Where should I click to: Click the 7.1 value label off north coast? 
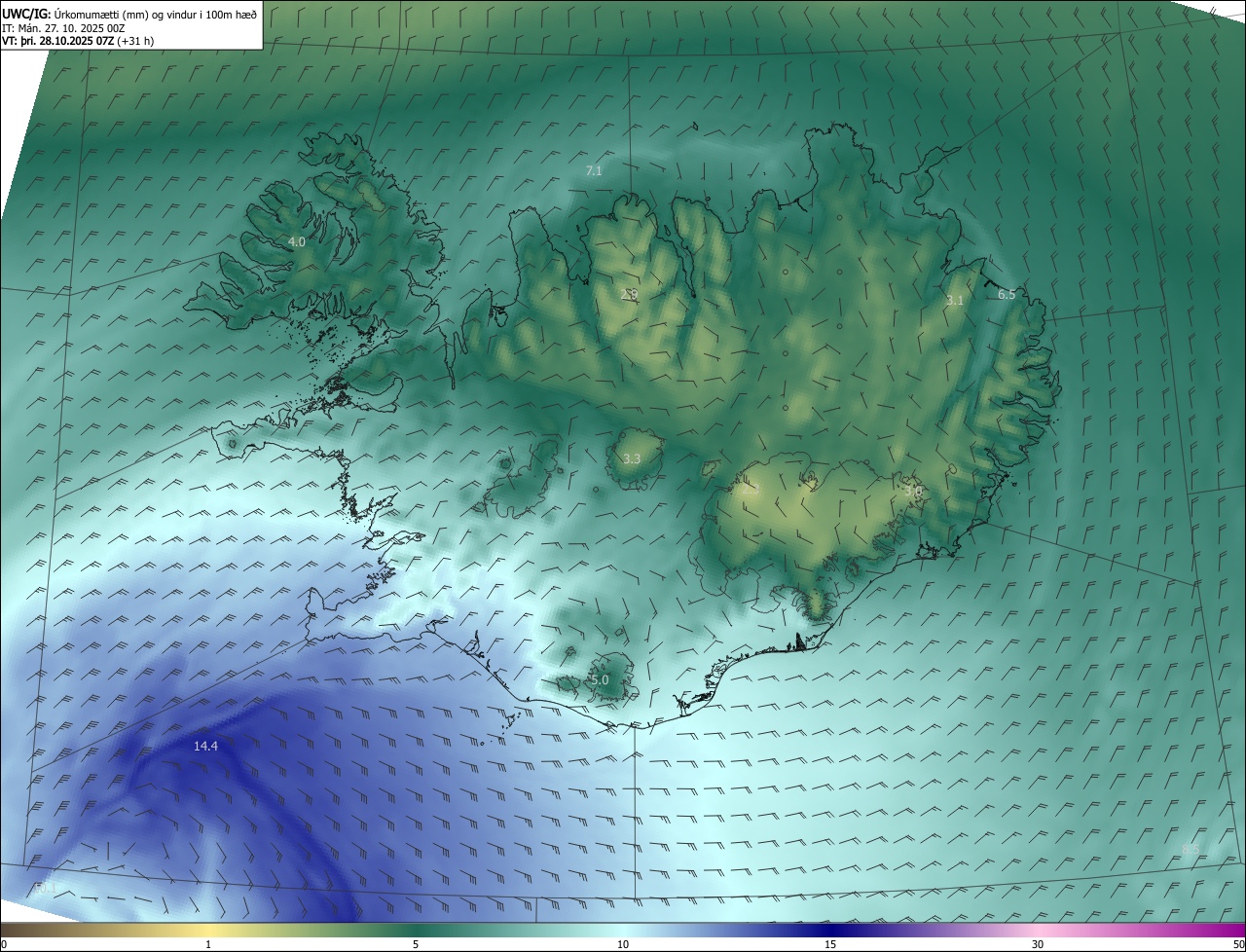coord(594,170)
